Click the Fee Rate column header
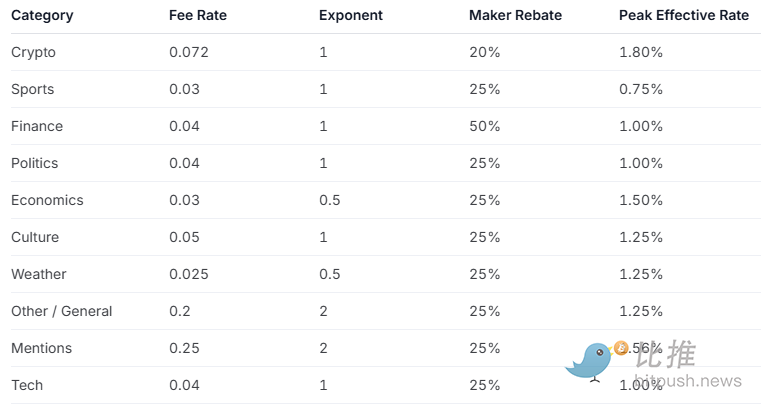 point(196,16)
